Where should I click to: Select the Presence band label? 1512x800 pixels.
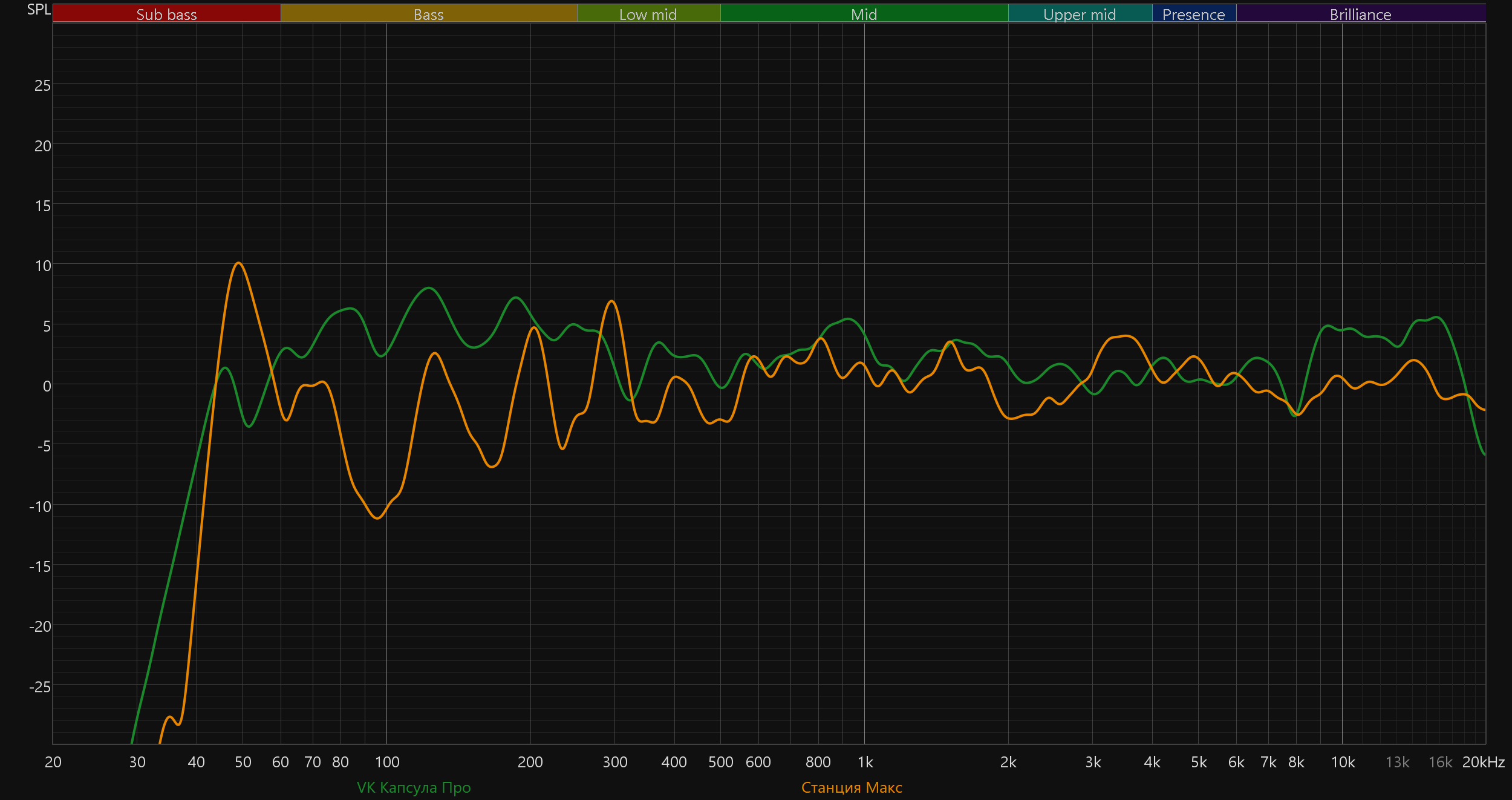coord(1193,14)
